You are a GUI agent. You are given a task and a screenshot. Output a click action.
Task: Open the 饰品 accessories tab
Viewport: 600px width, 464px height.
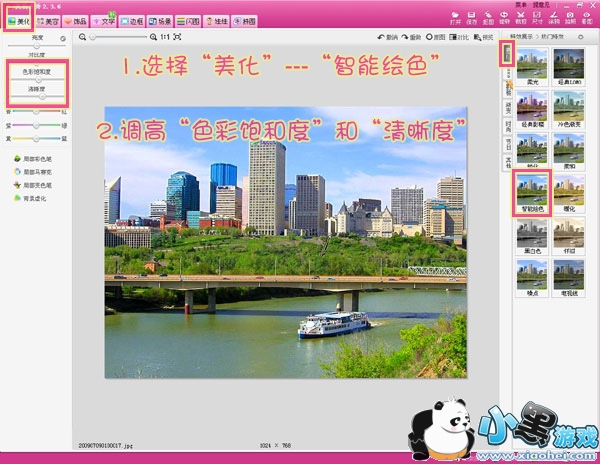tap(75, 21)
